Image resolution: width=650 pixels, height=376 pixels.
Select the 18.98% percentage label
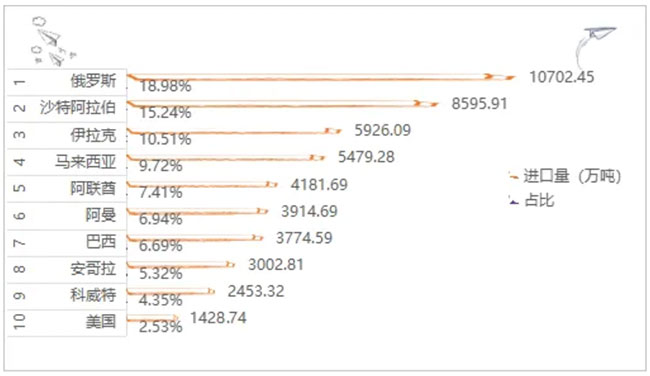coord(165,86)
